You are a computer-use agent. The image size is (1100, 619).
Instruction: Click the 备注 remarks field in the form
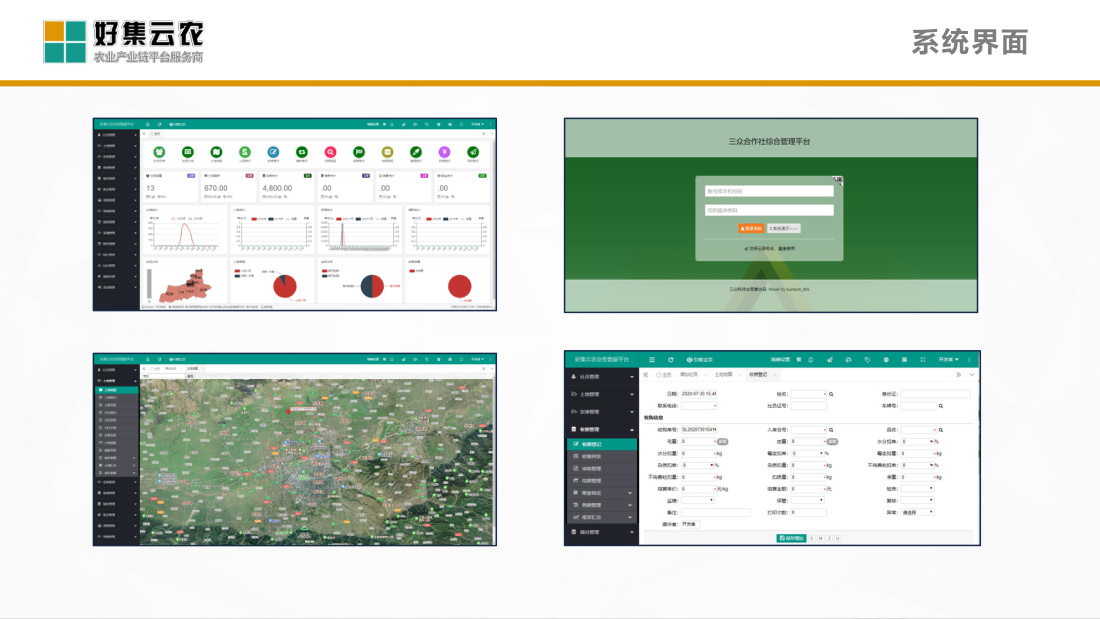click(716, 512)
